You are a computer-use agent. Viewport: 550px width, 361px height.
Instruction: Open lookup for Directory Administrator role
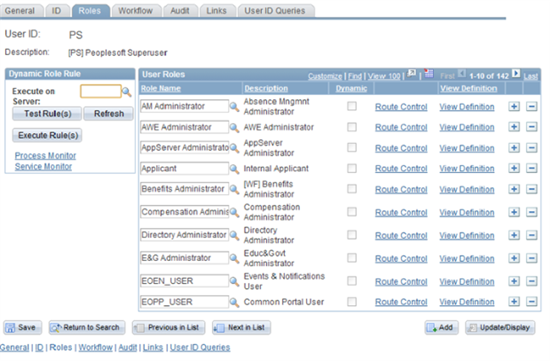pyautogui.click(x=234, y=235)
